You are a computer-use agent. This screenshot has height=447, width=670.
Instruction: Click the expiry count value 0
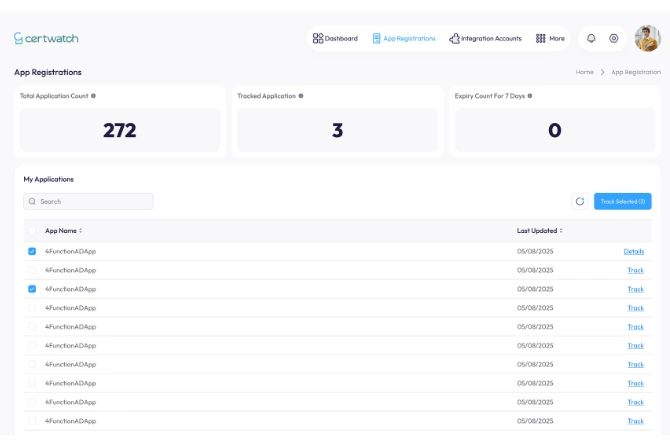pos(555,130)
